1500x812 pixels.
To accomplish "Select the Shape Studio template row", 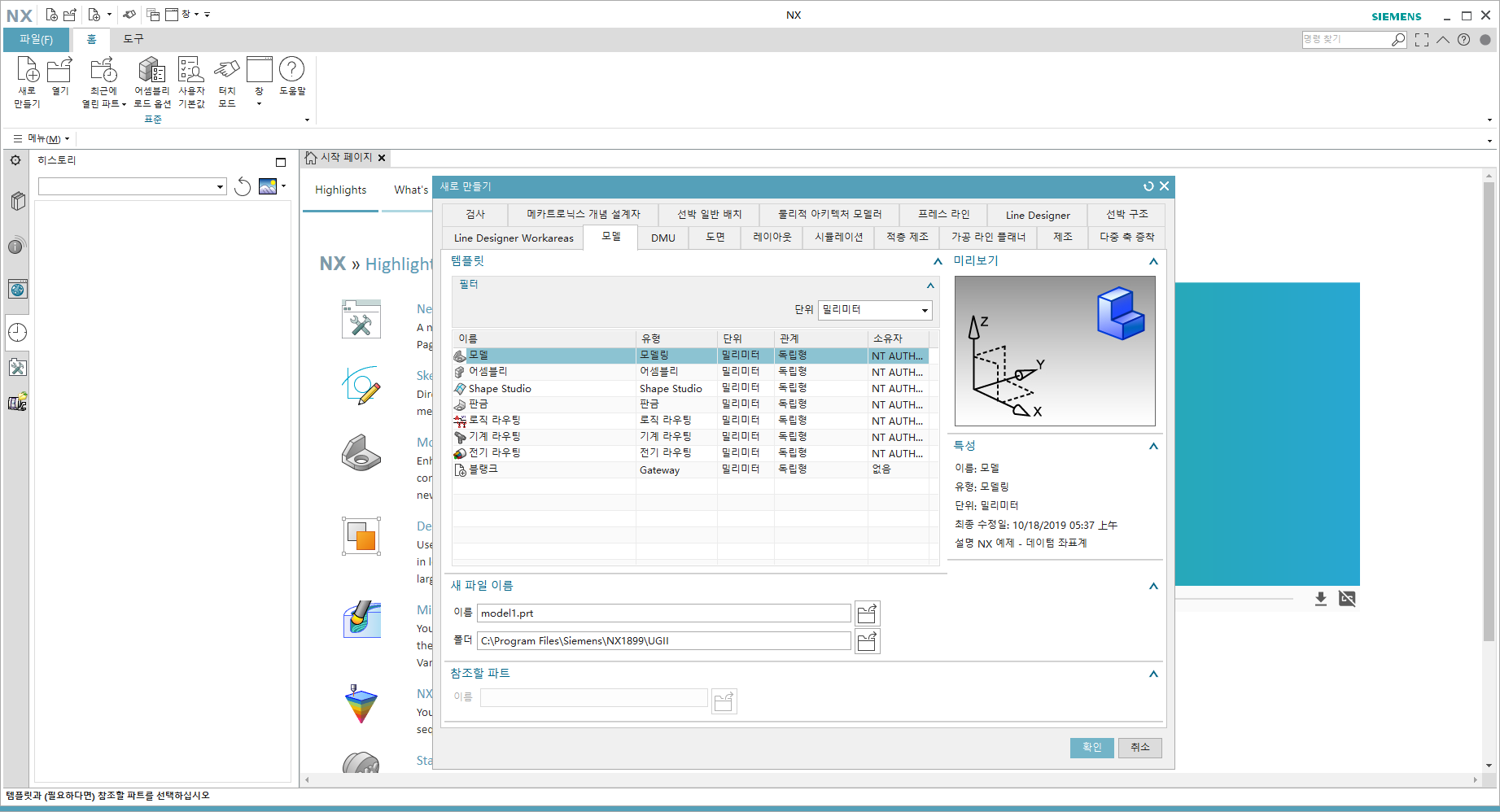I will 690,388.
